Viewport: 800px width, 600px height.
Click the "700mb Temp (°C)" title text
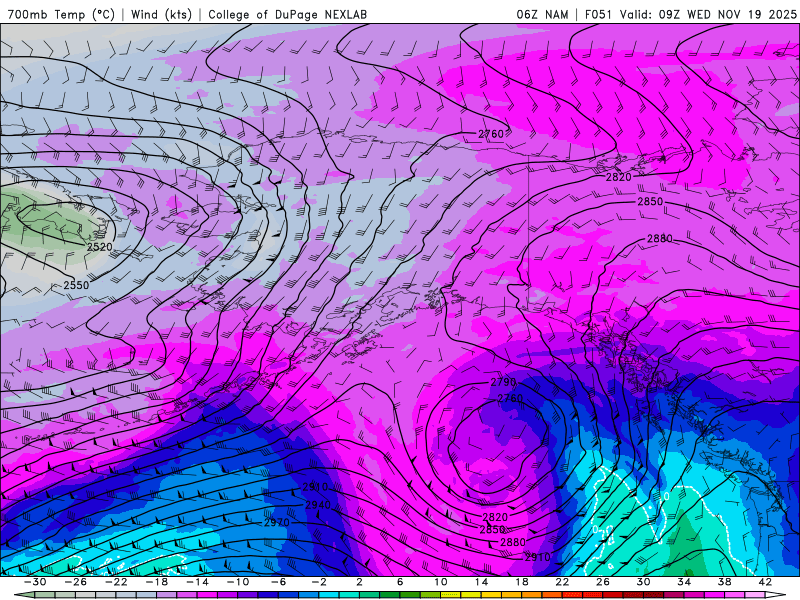pyautogui.click(x=62, y=14)
